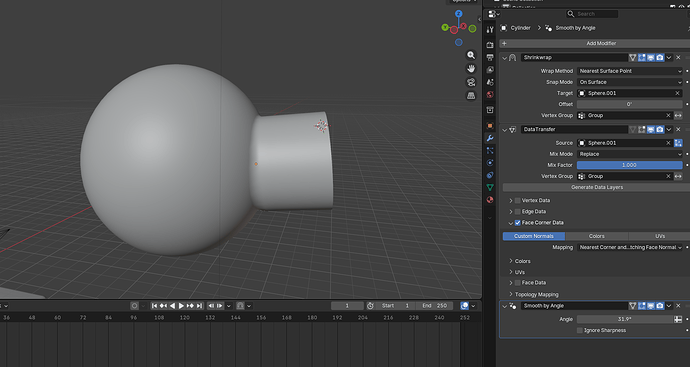Screen dimensions: 690x367
Task: Check the Ignore Sharpness checkbox
Action: coord(580,330)
